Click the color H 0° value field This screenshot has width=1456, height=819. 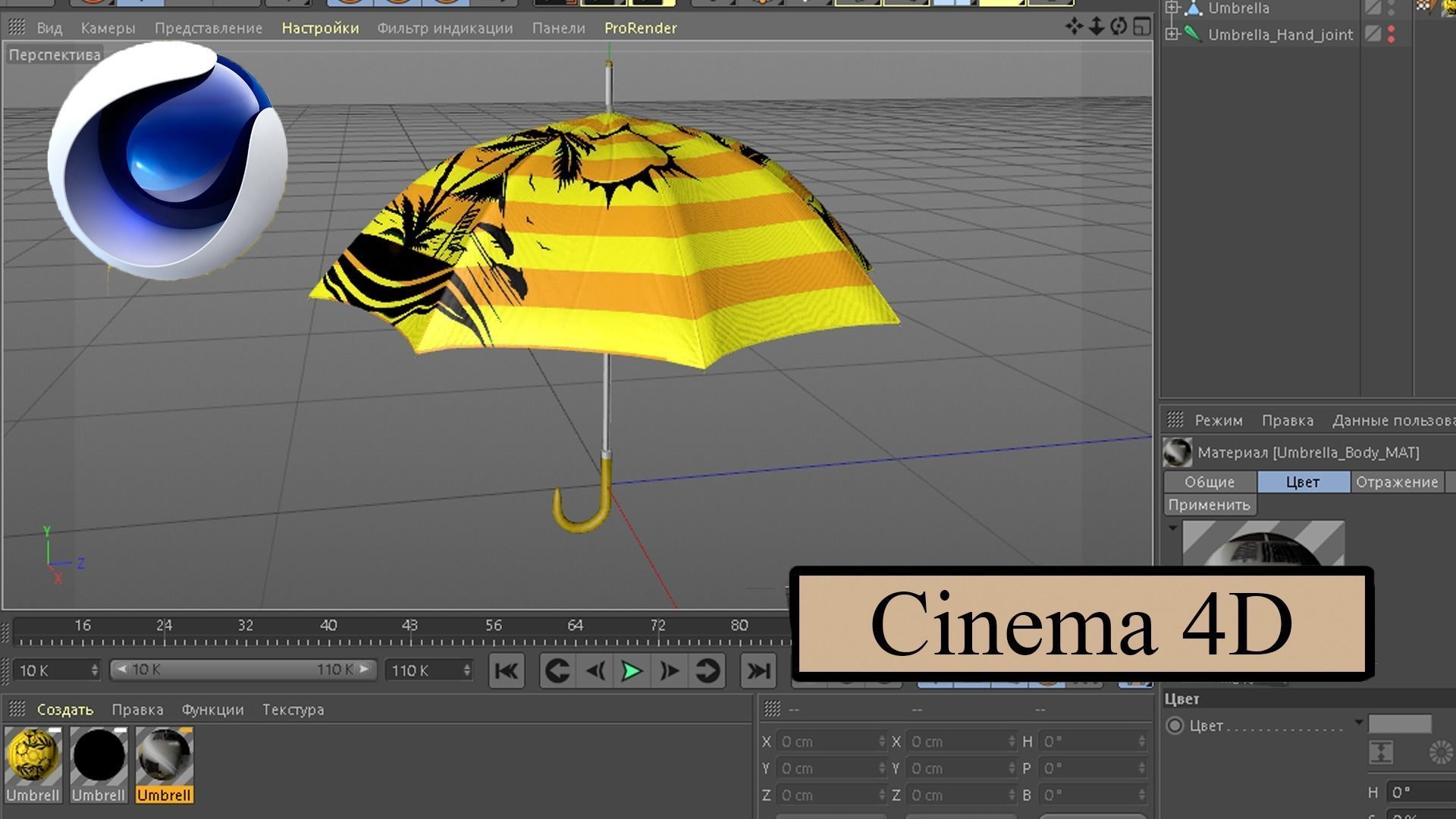pos(1421,792)
